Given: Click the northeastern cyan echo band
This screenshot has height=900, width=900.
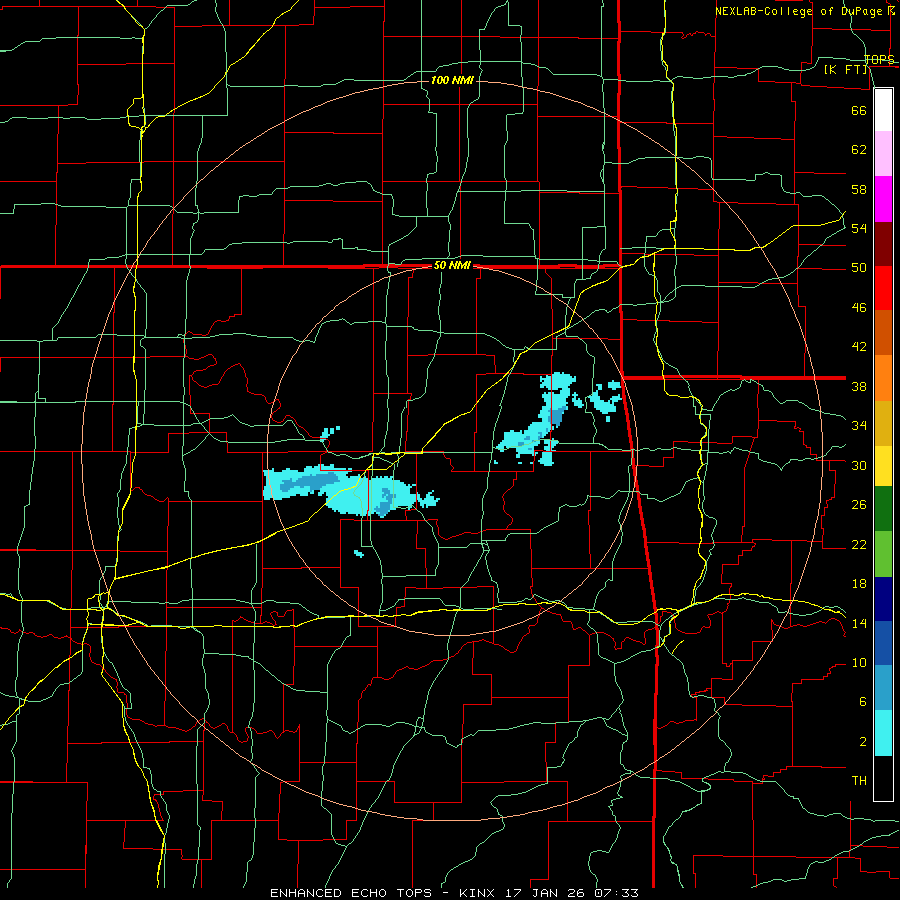Looking at the screenshot, I should point(537,419).
